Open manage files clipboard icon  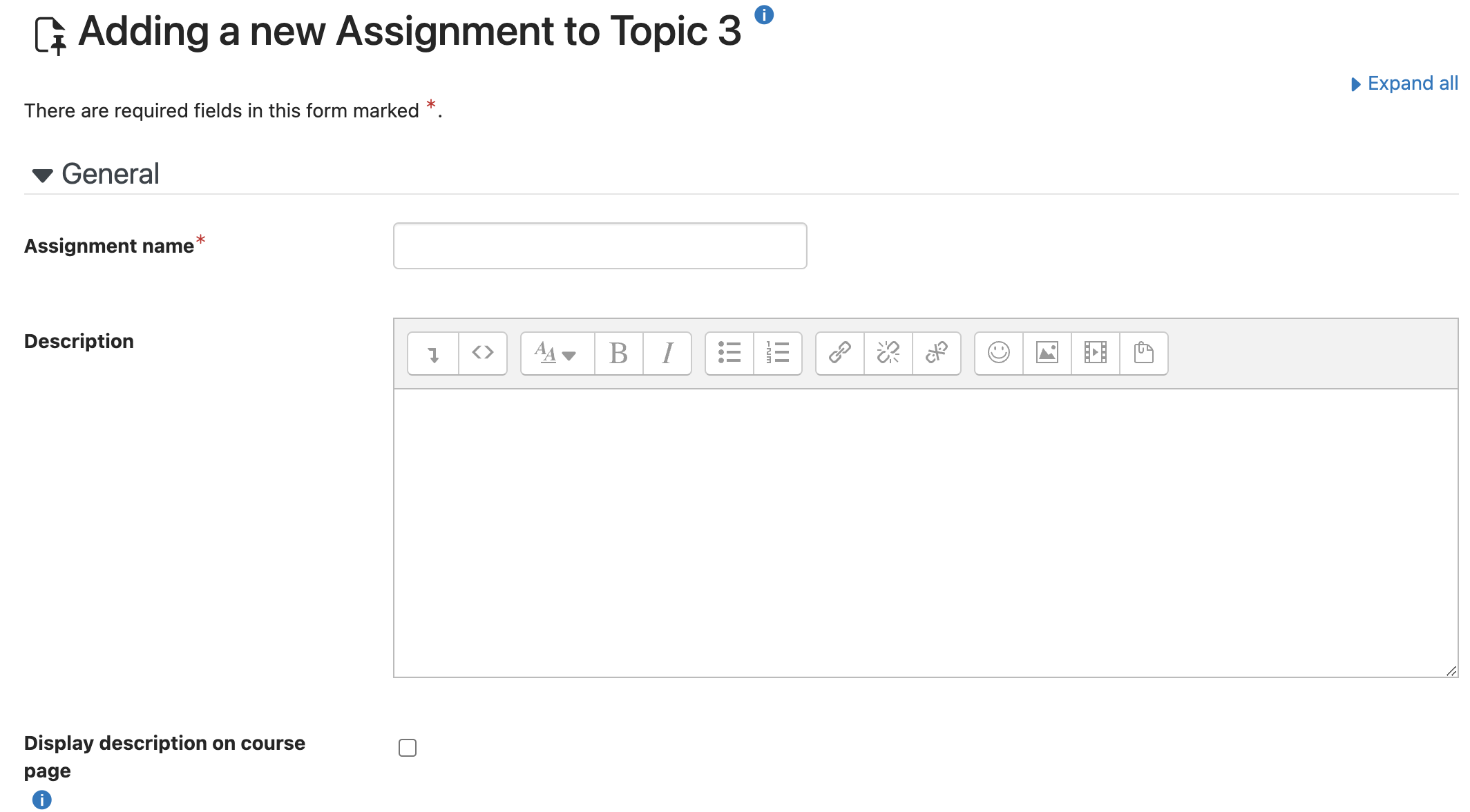[1144, 354]
